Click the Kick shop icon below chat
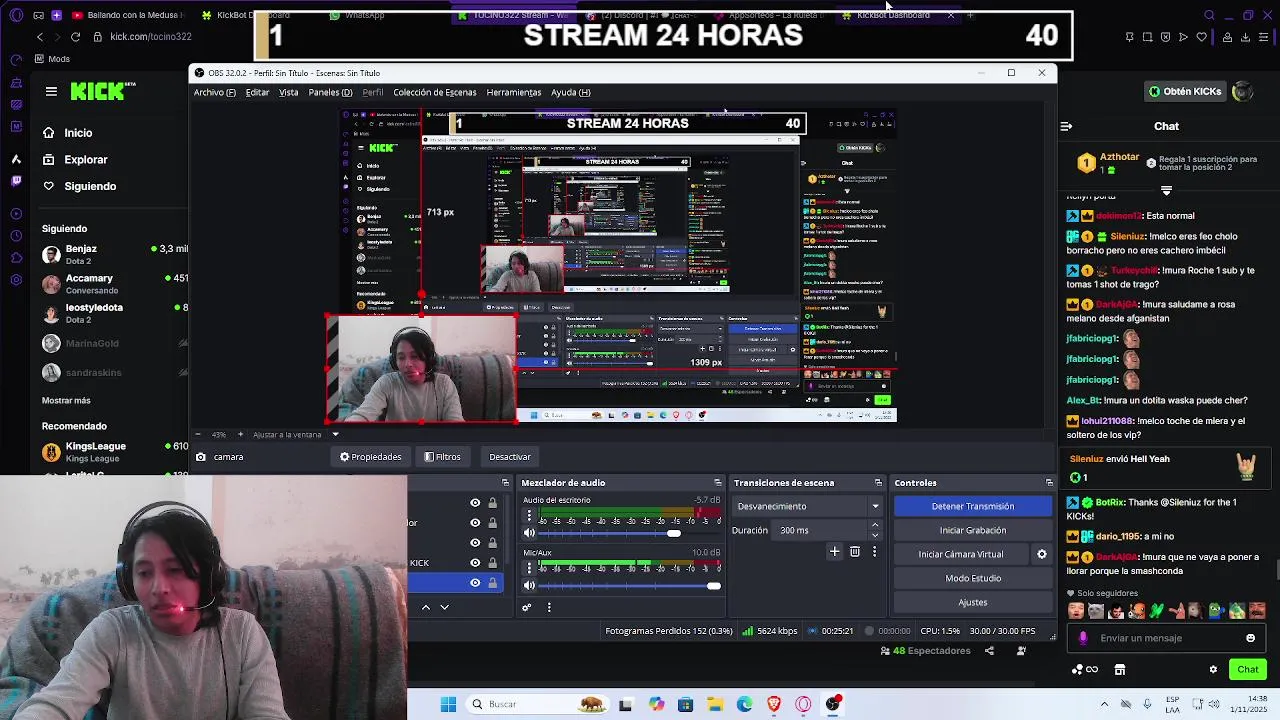Image resolution: width=1280 pixels, height=720 pixels. [x=1120, y=669]
